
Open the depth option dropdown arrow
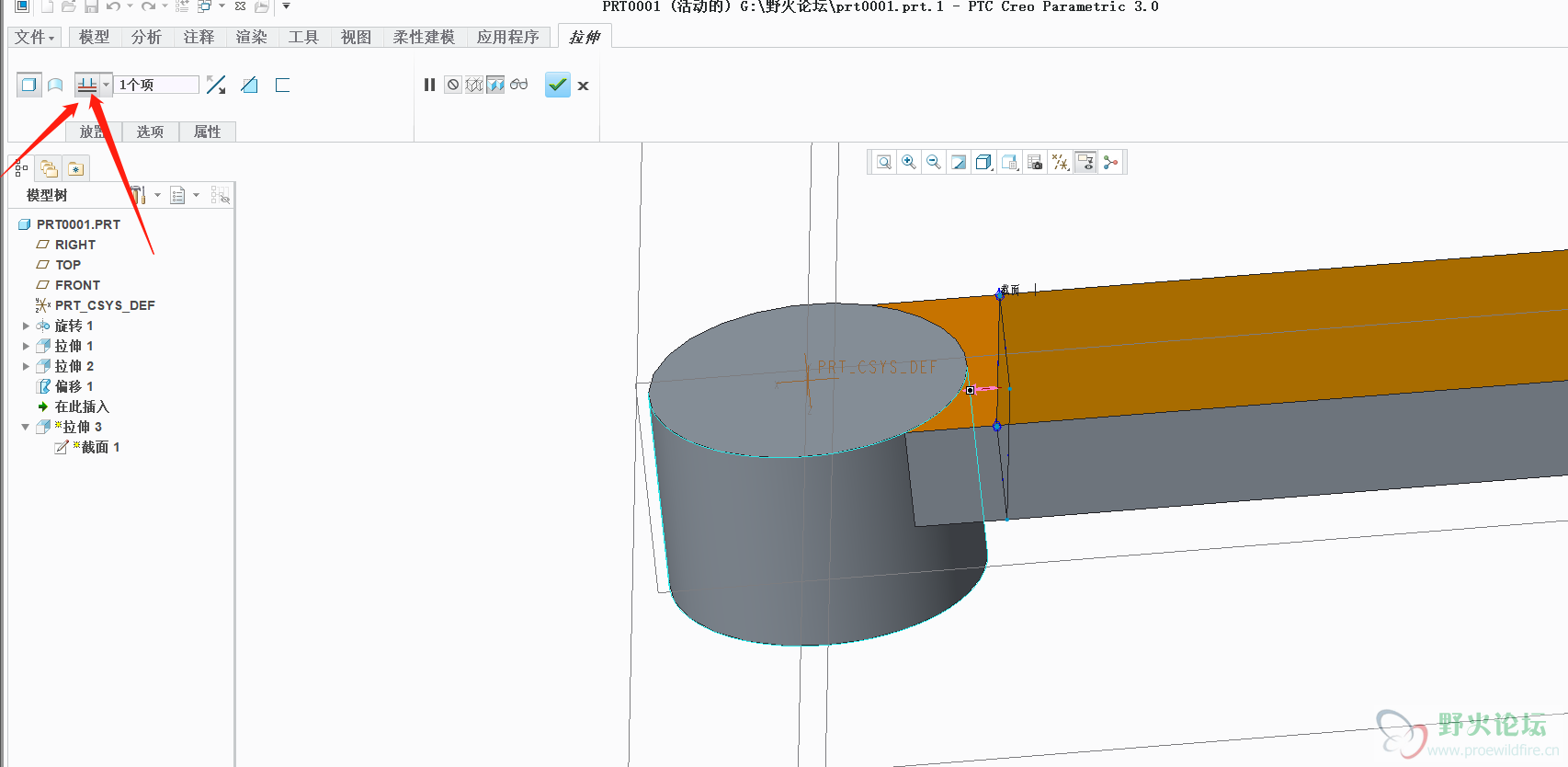click(x=107, y=85)
